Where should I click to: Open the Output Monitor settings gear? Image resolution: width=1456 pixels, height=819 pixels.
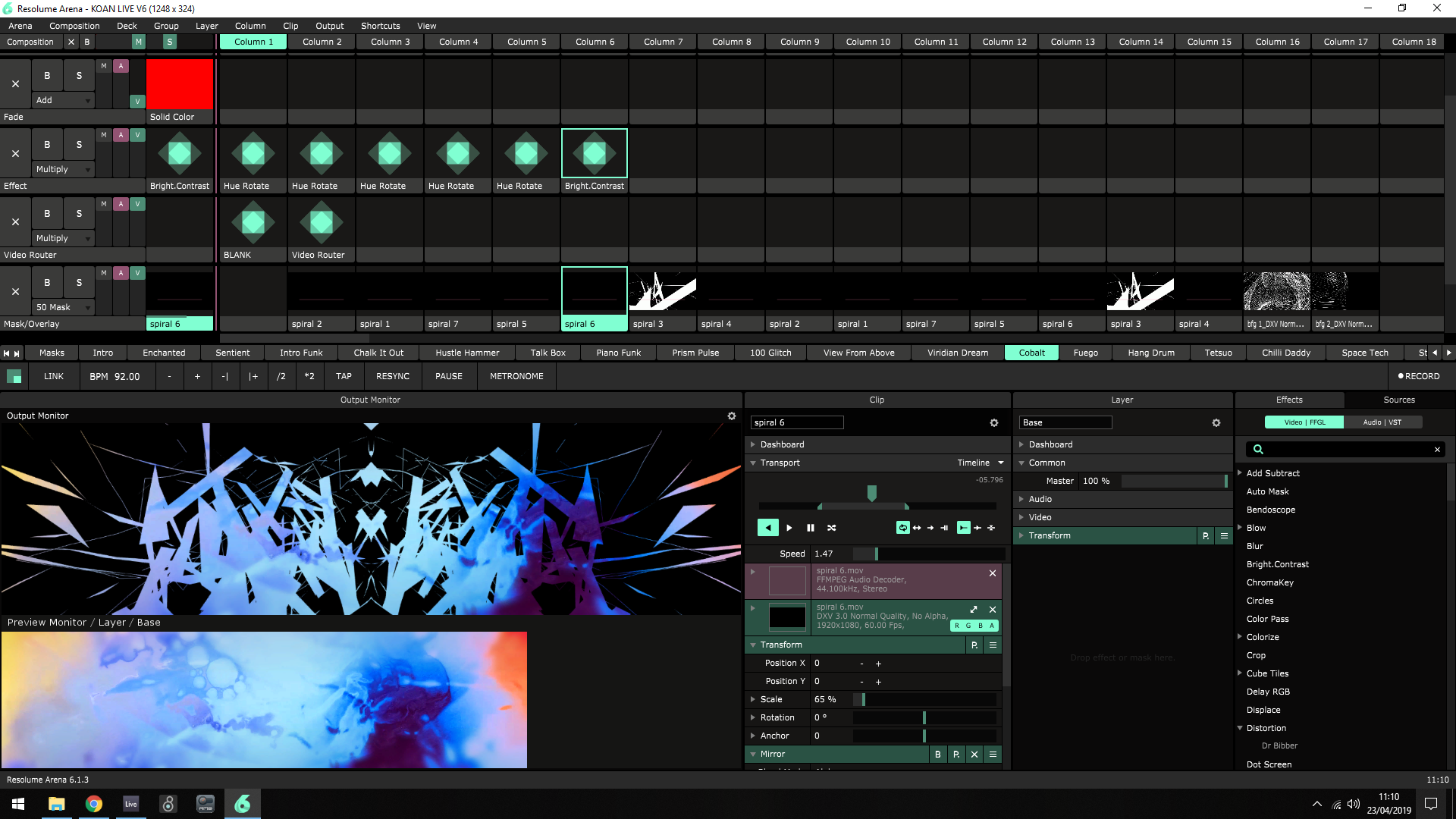pos(732,416)
